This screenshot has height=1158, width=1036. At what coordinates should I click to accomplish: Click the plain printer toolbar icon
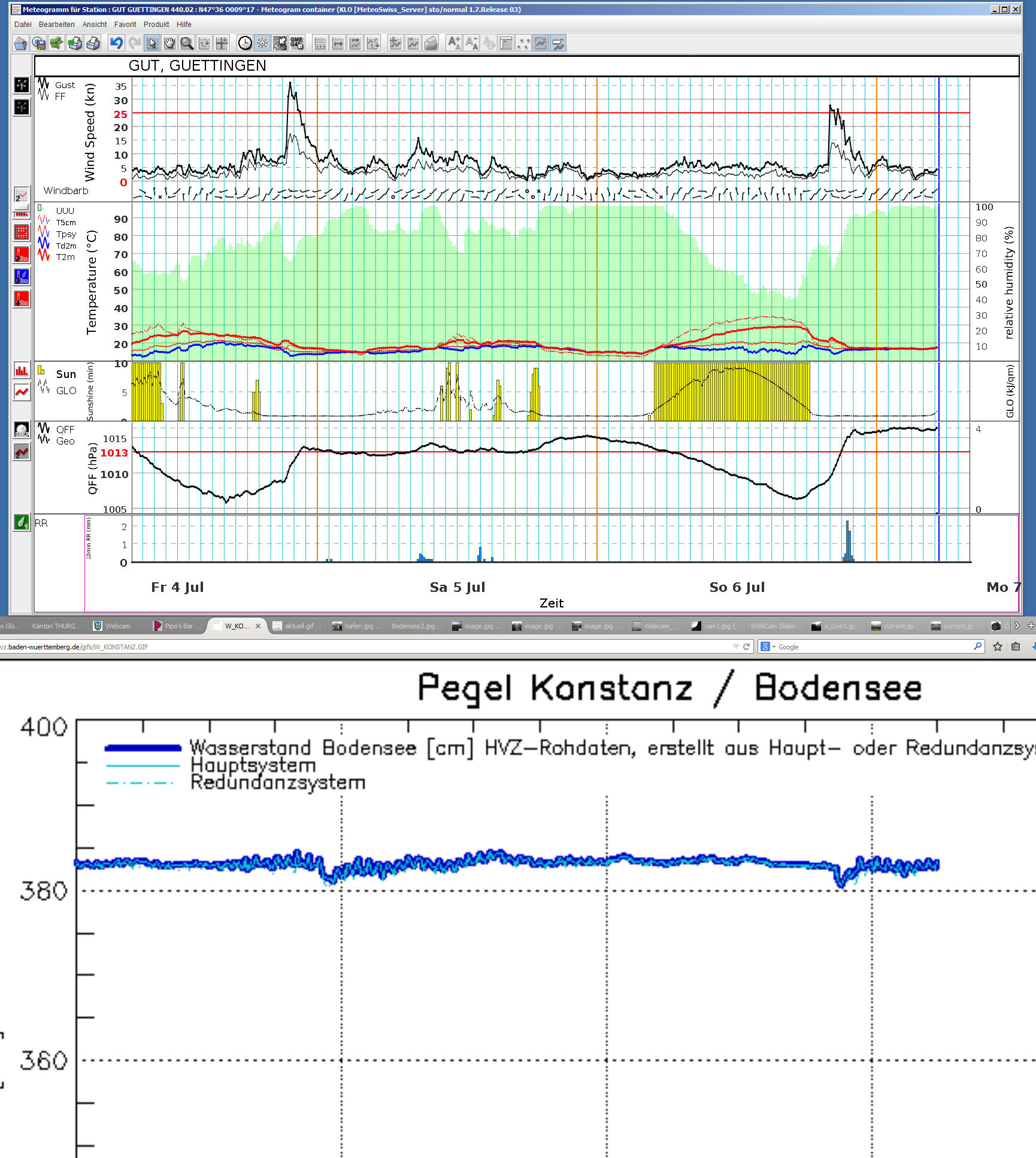pyautogui.click(x=93, y=43)
